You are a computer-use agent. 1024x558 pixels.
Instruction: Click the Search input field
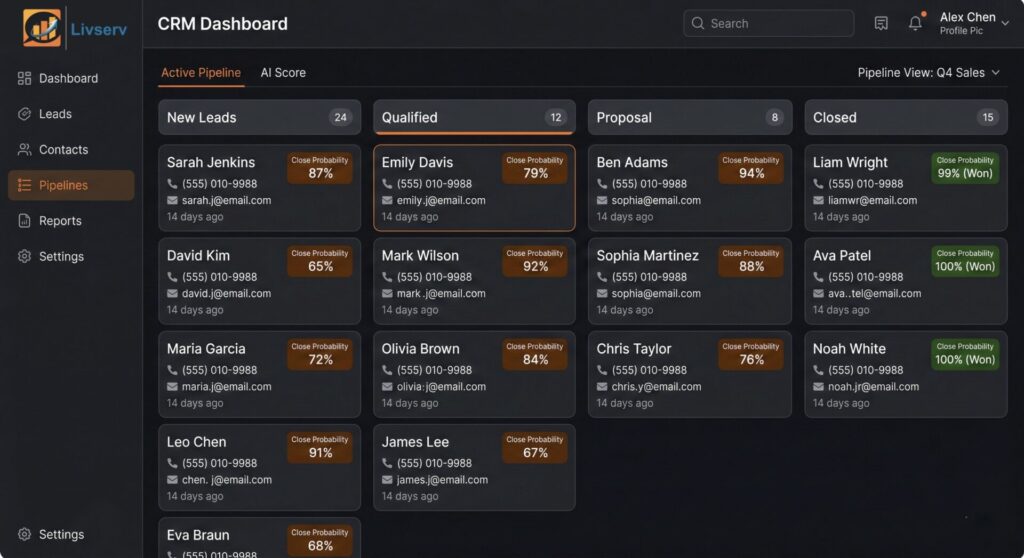(768, 23)
